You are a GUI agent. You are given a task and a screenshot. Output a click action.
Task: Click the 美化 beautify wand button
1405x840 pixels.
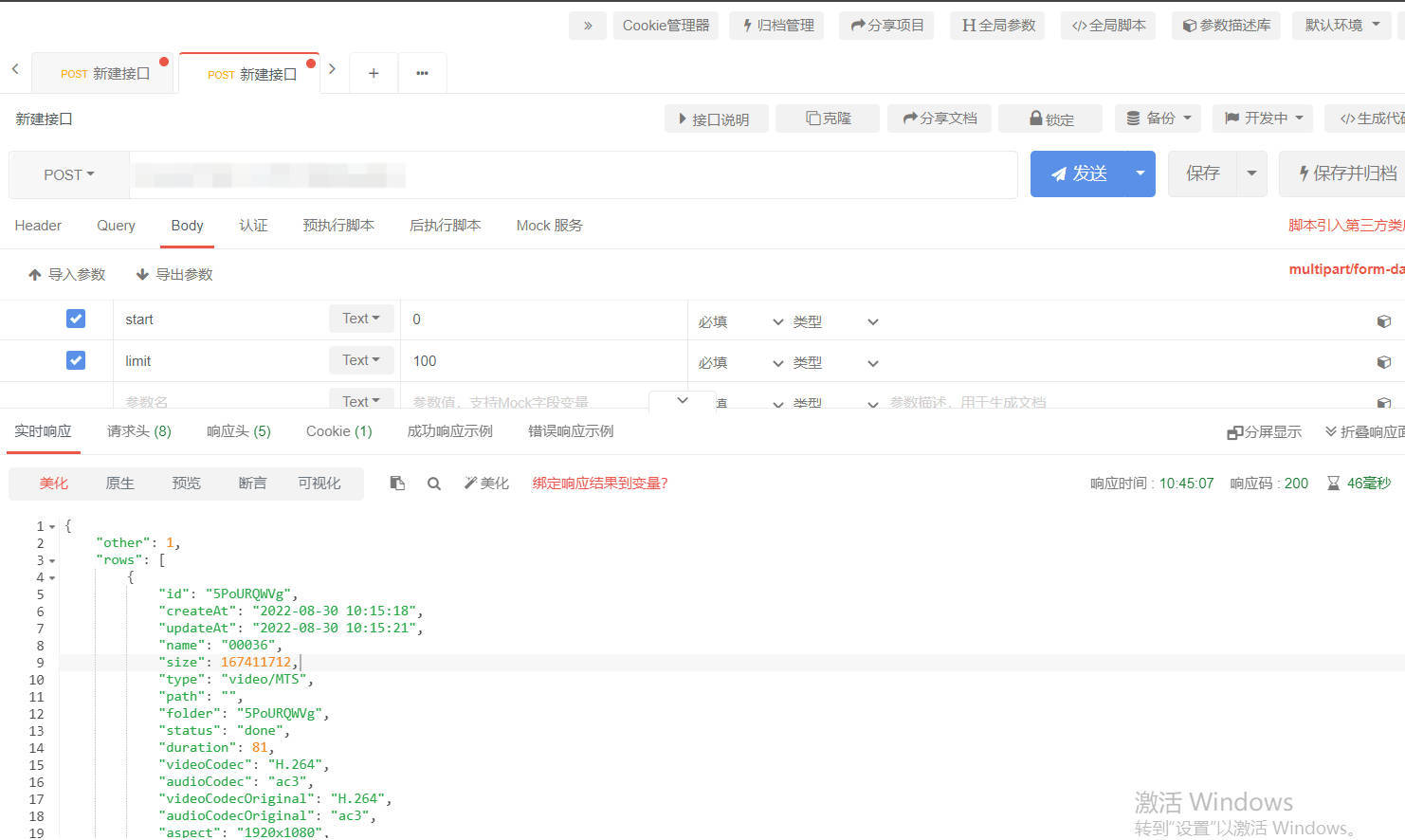pos(486,484)
